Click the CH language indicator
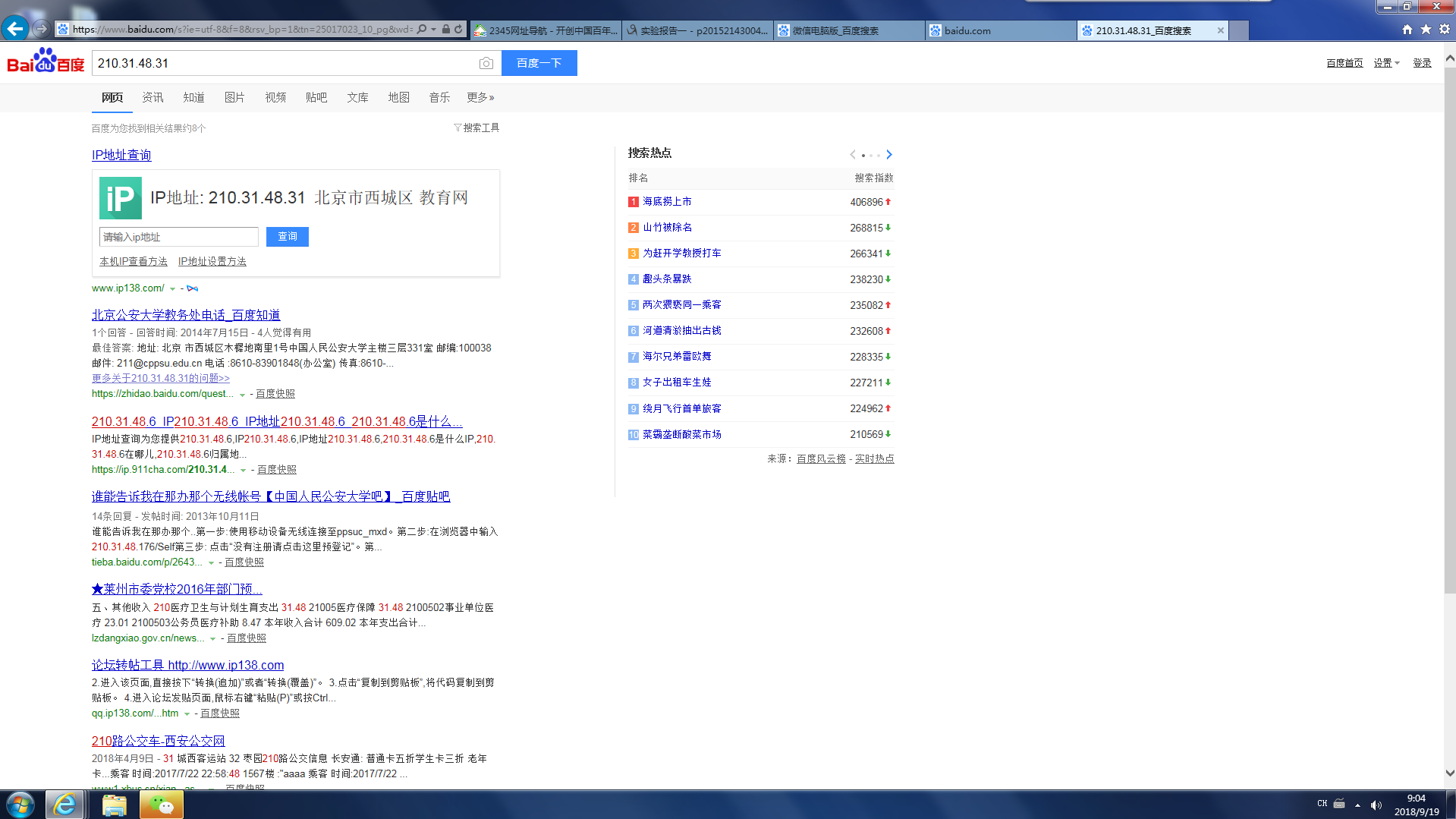Viewport: 1456px width, 819px height. coord(1322,804)
